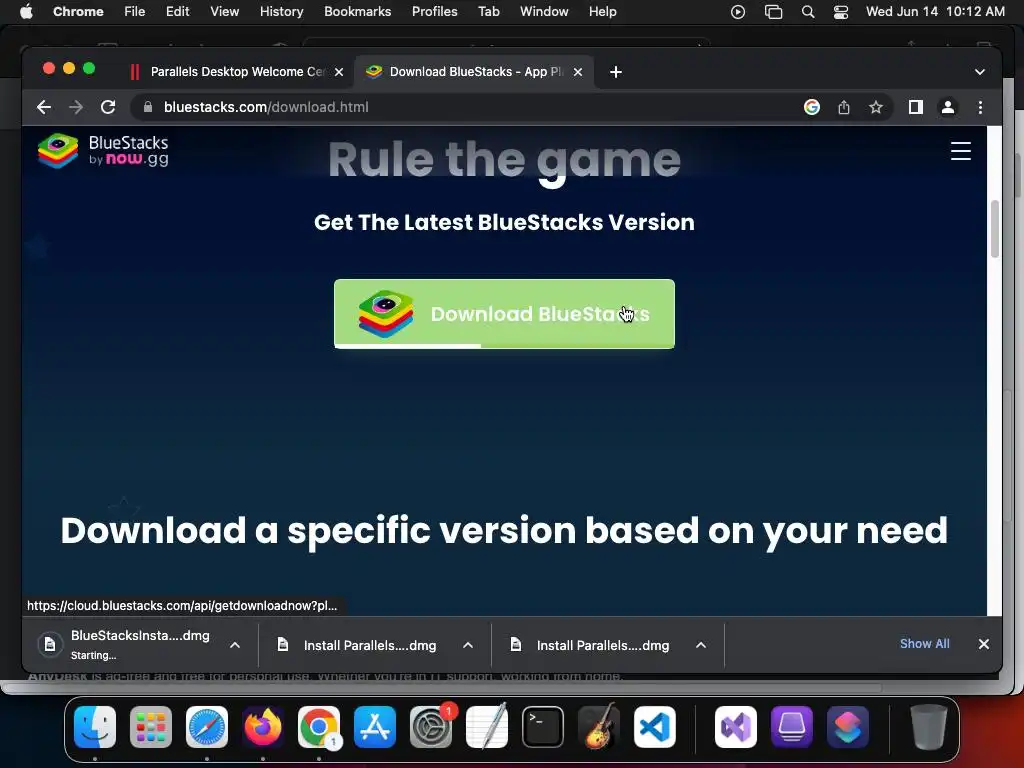Expand second Install Parallels dmg options

pyautogui.click(x=701, y=645)
